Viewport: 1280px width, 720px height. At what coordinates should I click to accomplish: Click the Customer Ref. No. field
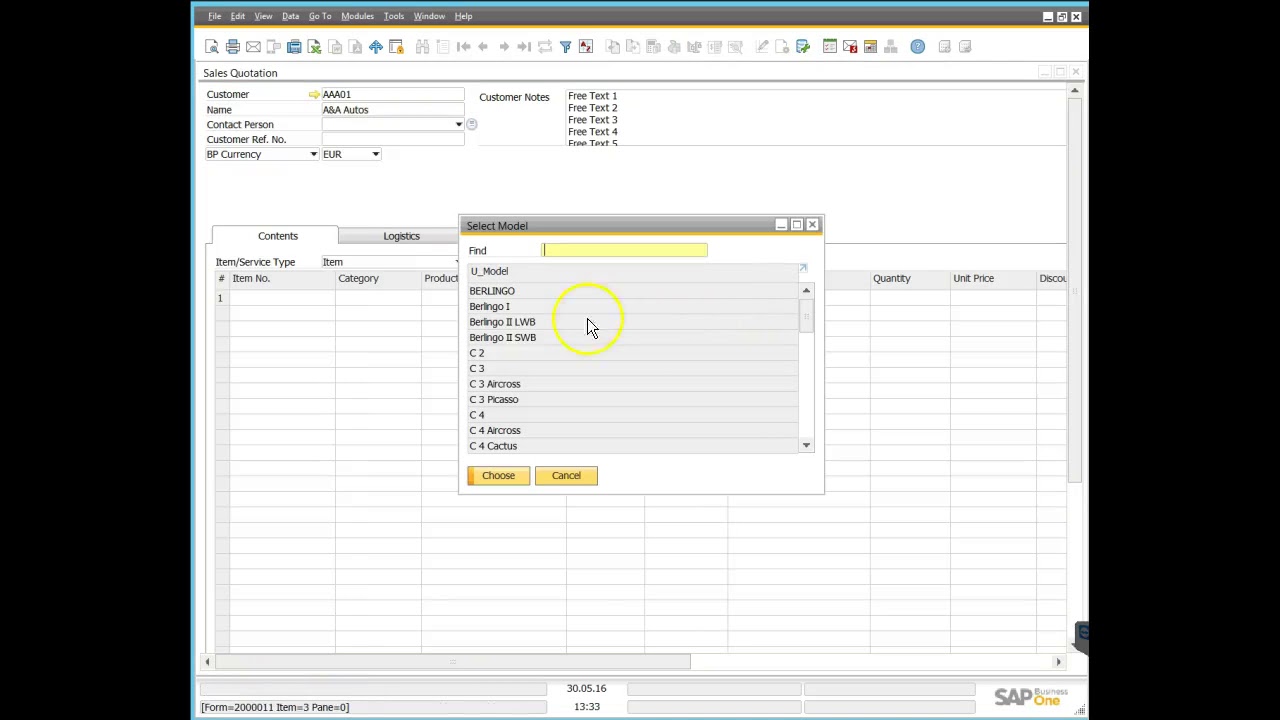click(x=393, y=140)
